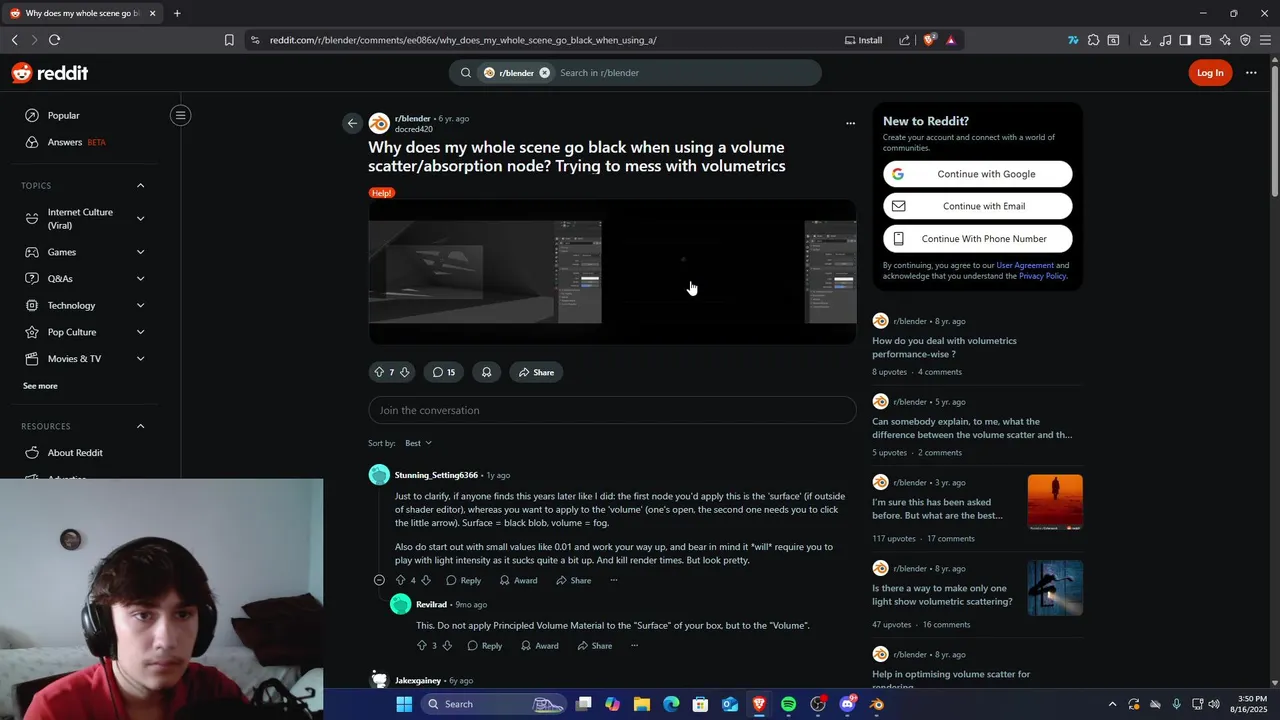Click the Log In button
The height and width of the screenshot is (720, 1280).
tap(1210, 73)
